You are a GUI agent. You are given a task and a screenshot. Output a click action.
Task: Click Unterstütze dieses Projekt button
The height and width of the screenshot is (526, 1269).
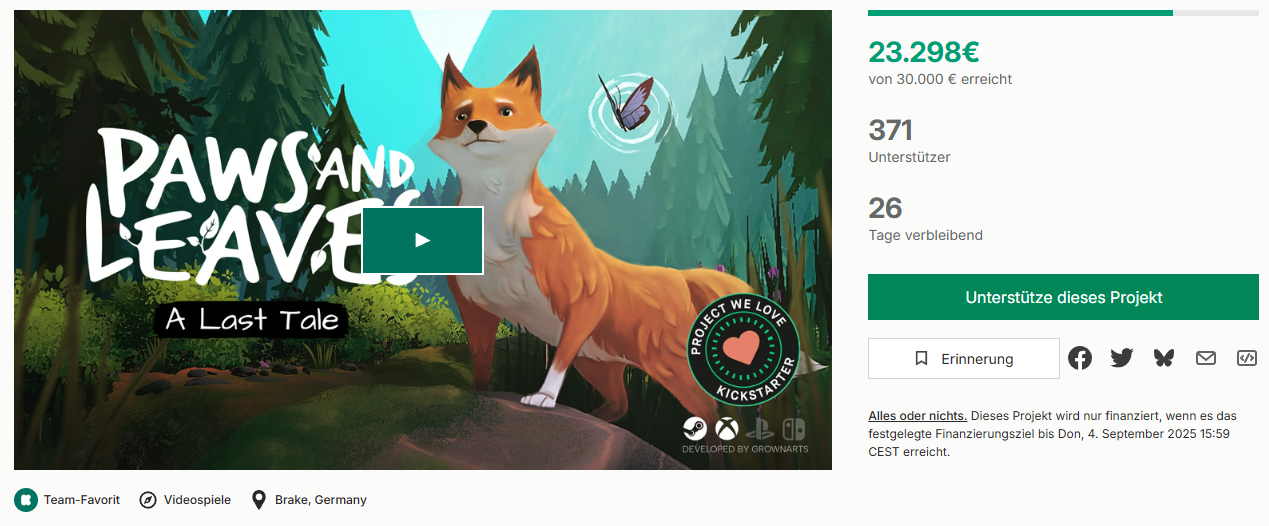tap(1063, 298)
